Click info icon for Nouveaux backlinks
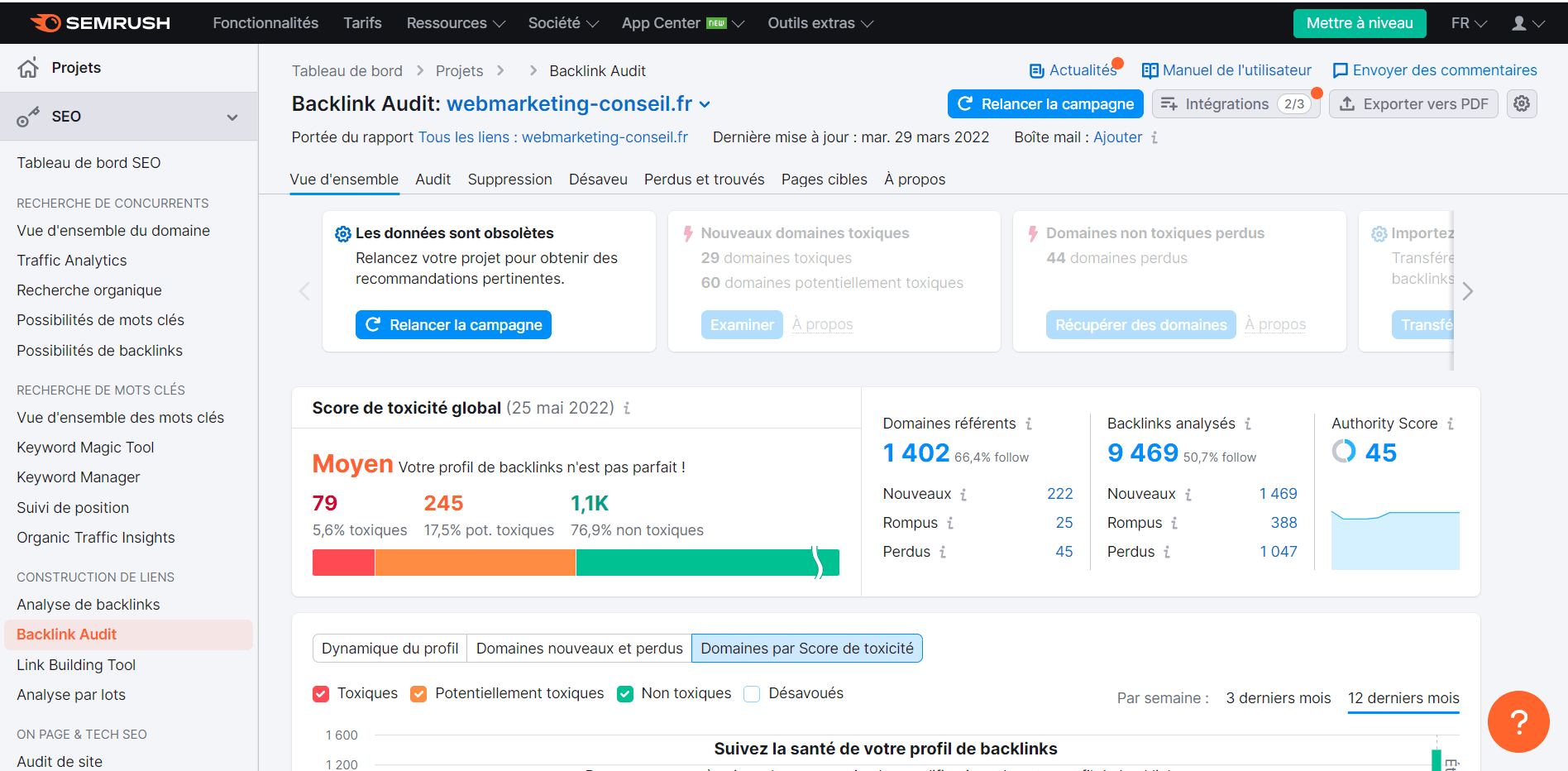1568x771 pixels. 1188,495
